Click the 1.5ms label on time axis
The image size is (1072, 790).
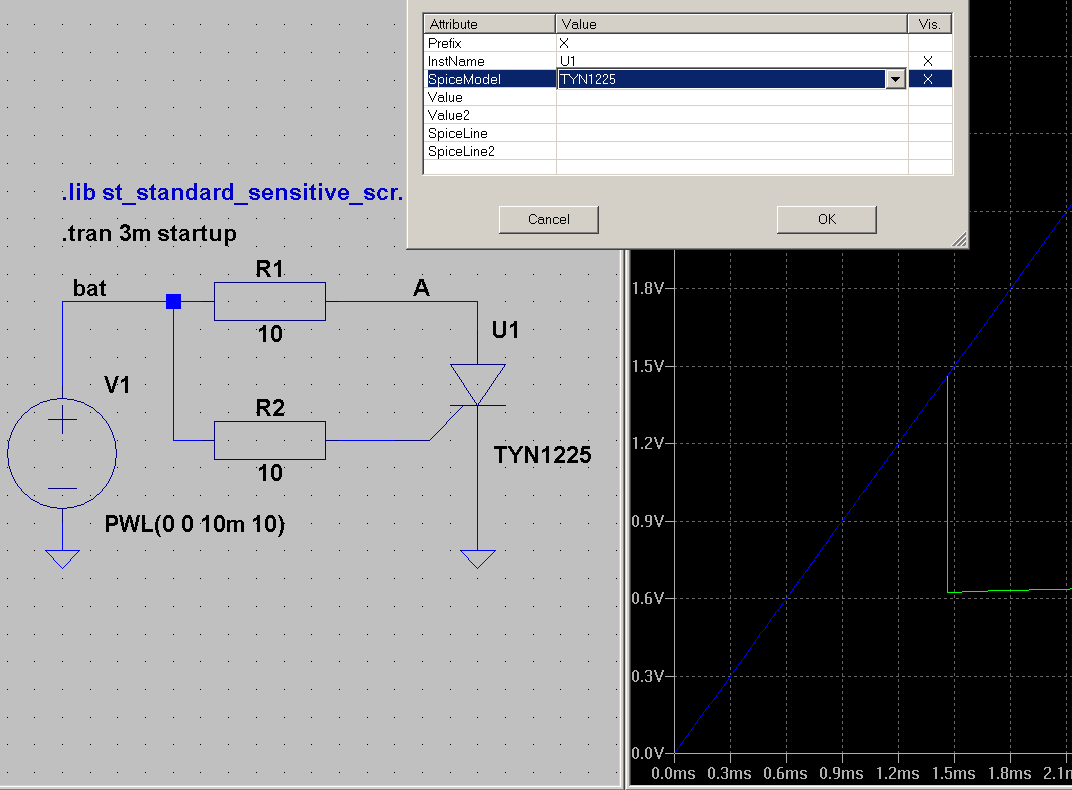(x=954, y=774)
